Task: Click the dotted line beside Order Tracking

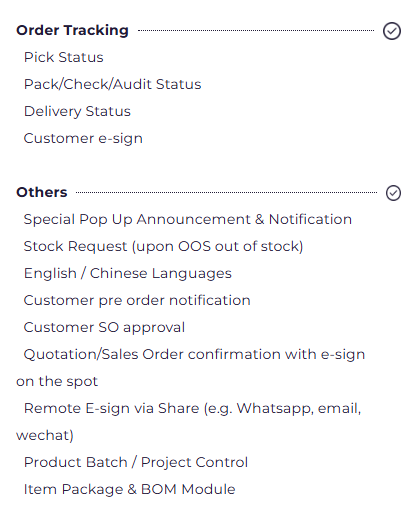Action: [x=256, y=30]
